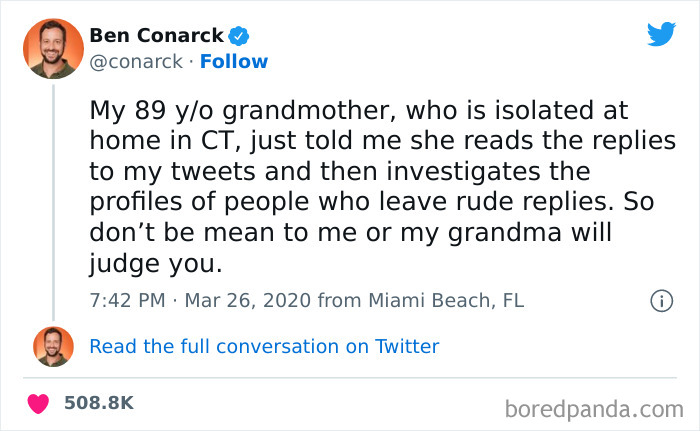Click the 7:42 PM timestamp
The image size is (700, 431).
point(125,300)
